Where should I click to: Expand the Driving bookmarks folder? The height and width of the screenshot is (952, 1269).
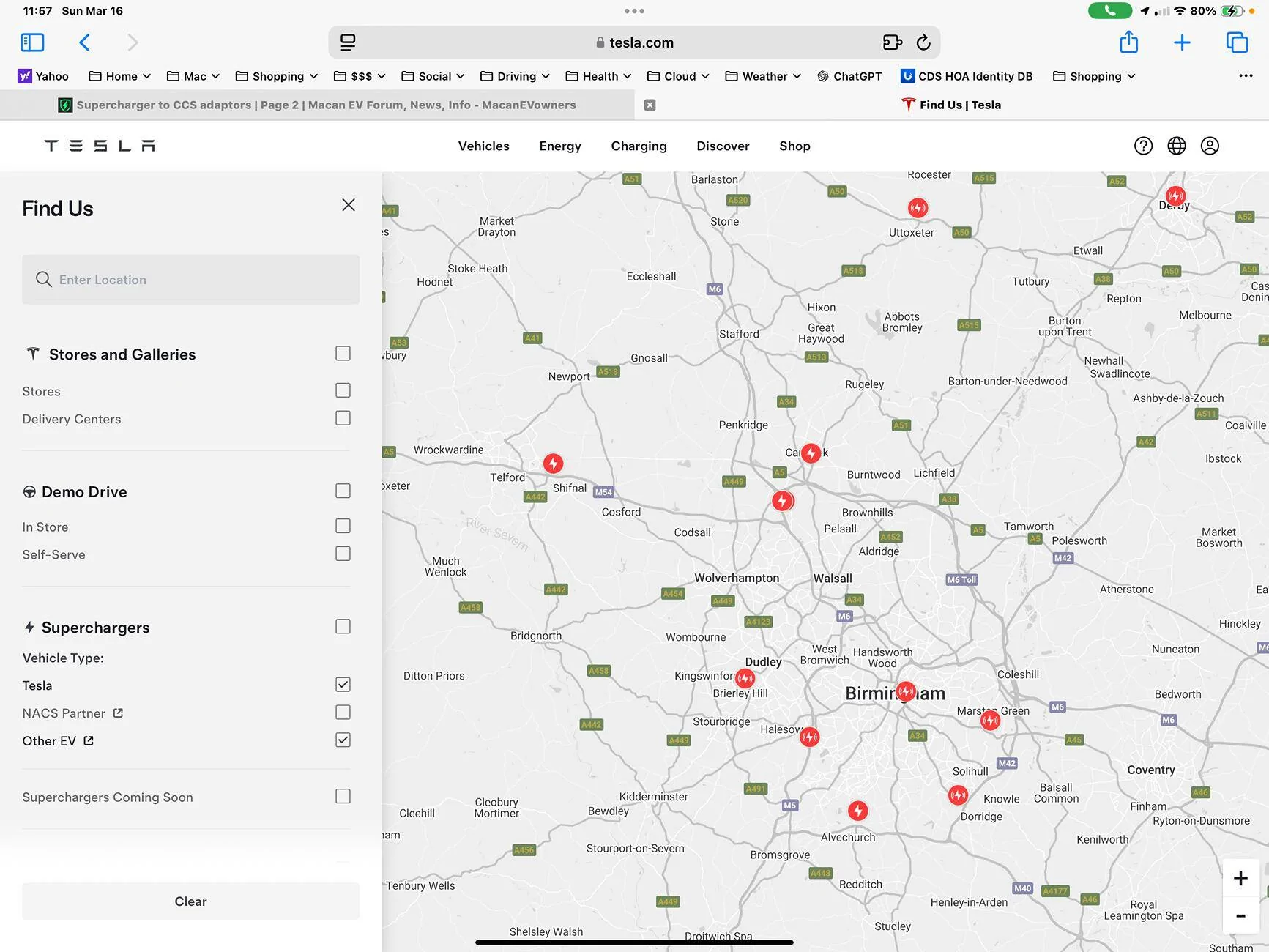[x=515, y=76]
